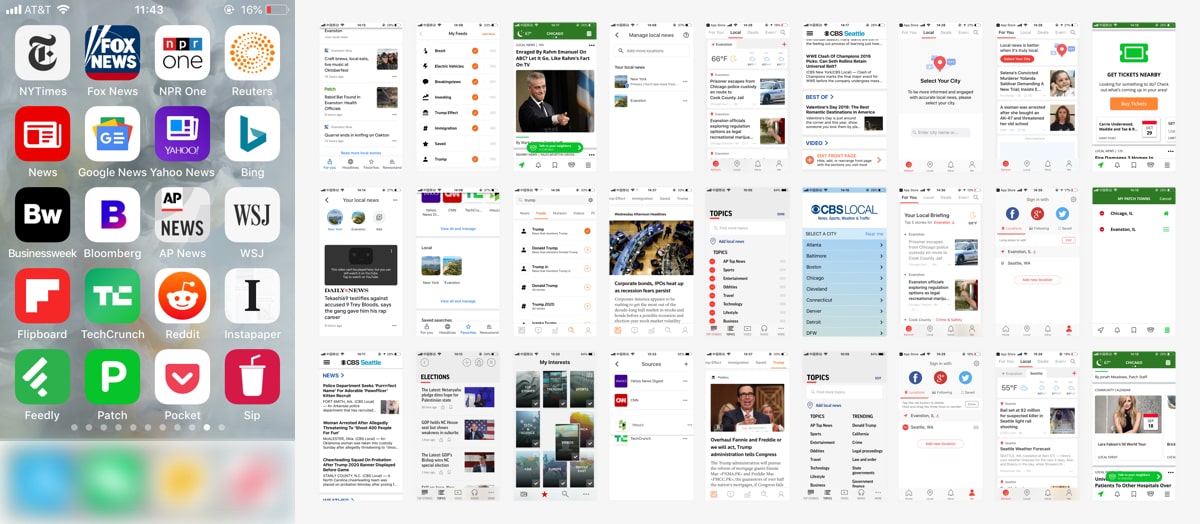The image size is (1200, 524).
Task: Tap the Near me link in CBS Local
Action: (x=874, y=233)
